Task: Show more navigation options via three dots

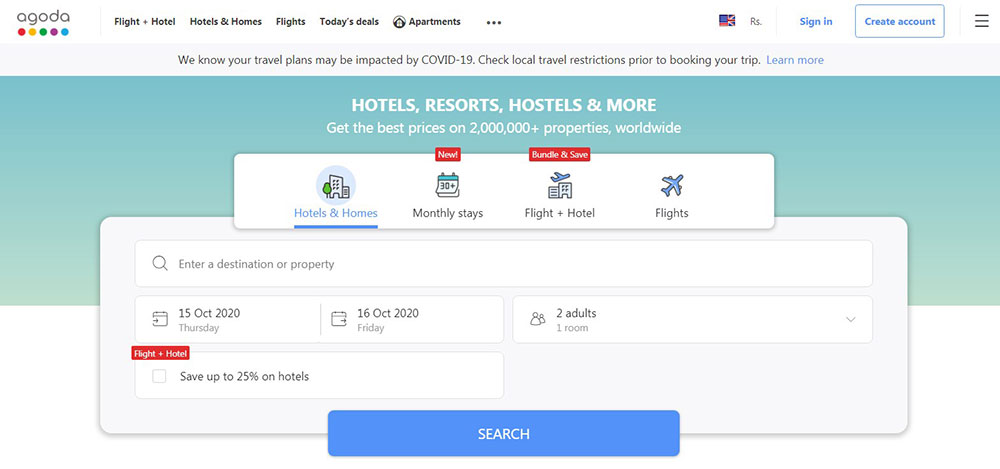Action: tap(494, 22)
